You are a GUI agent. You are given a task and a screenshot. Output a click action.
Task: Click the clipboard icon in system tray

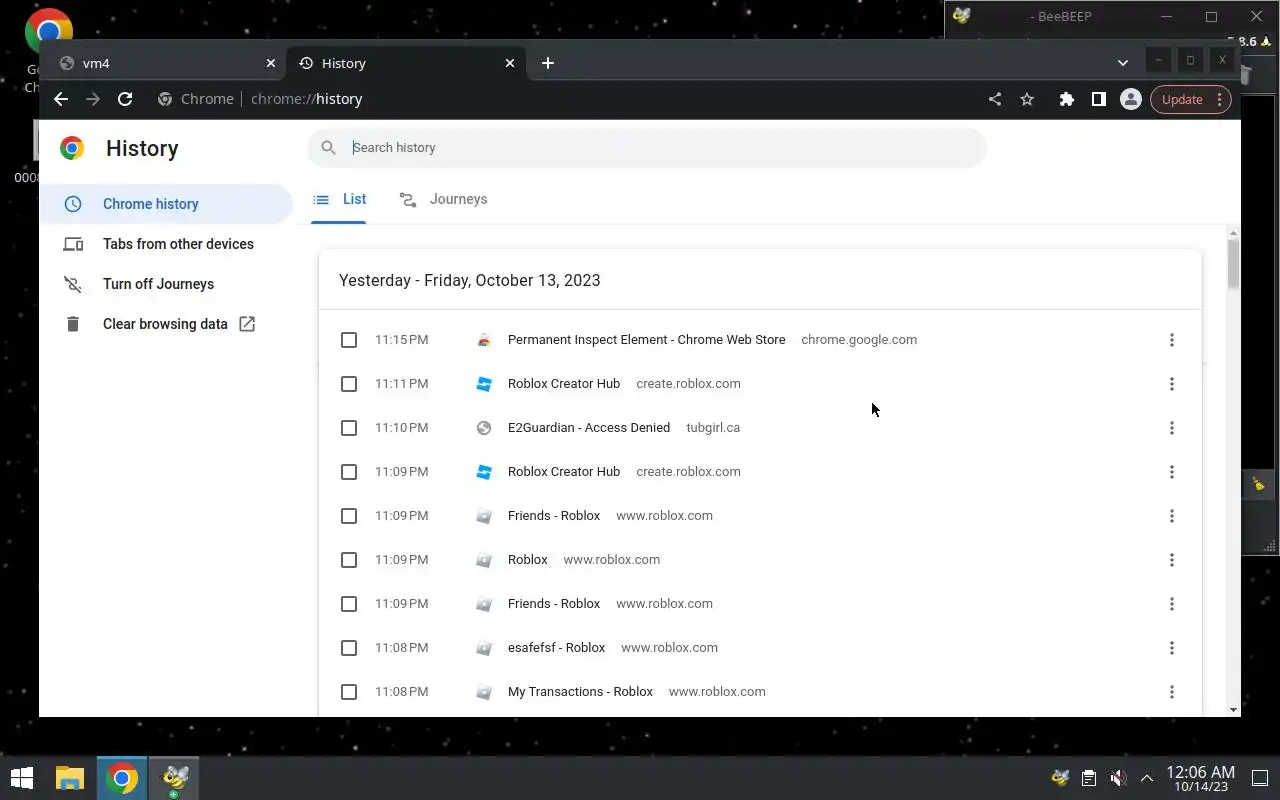click(x=1089, y=778)
